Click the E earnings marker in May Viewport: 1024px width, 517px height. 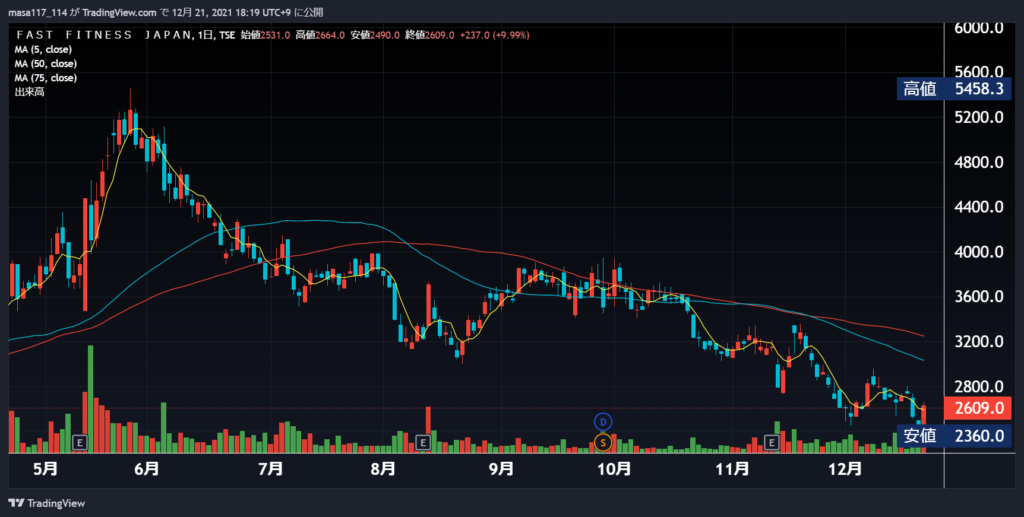coord(80,443)
